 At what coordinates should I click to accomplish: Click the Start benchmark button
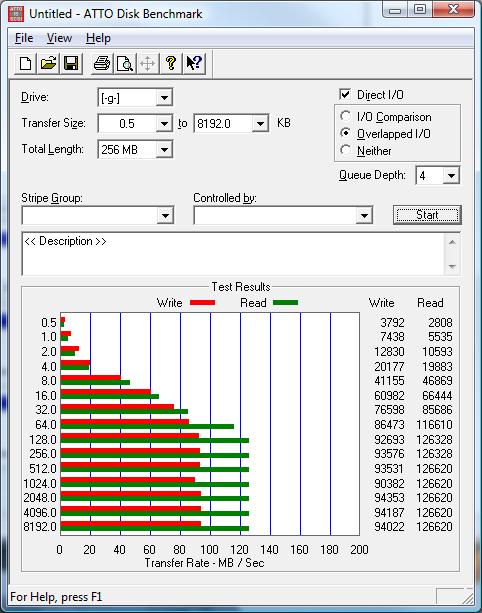[x=427, y=215]
